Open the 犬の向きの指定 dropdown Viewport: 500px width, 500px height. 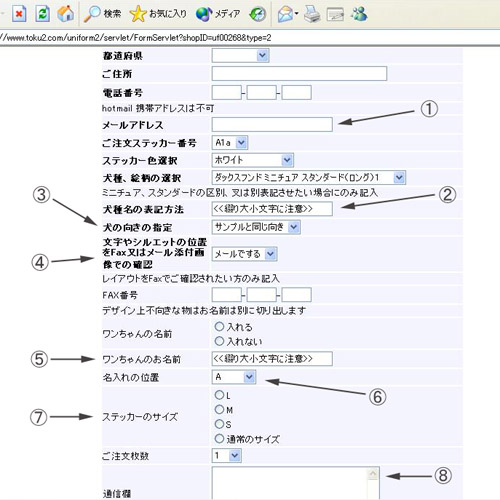pyautogui.click(x=256, y=227)
